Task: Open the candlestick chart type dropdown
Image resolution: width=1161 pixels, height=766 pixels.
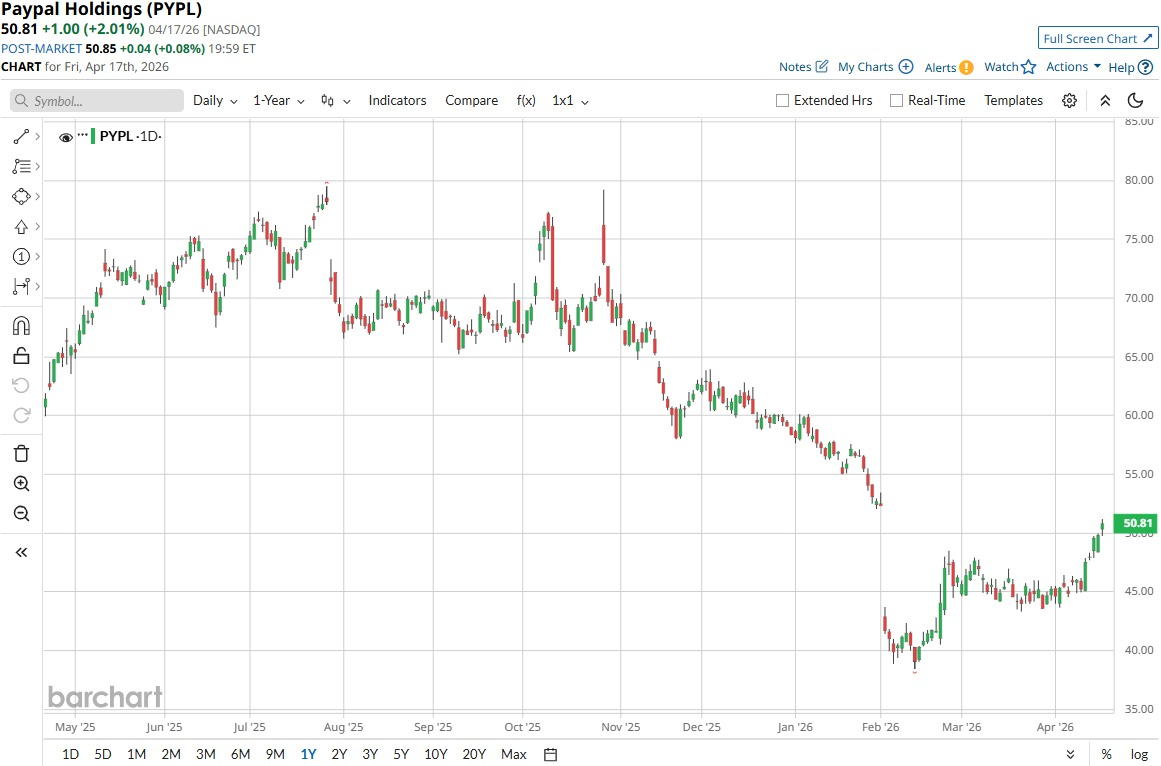Action: (335, 101)
